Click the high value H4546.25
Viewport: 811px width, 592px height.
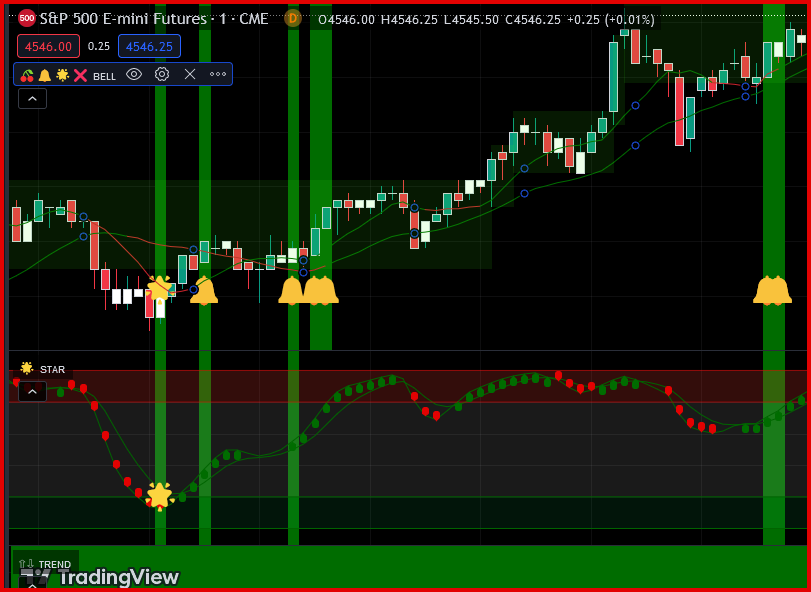[x=409, y=20]
